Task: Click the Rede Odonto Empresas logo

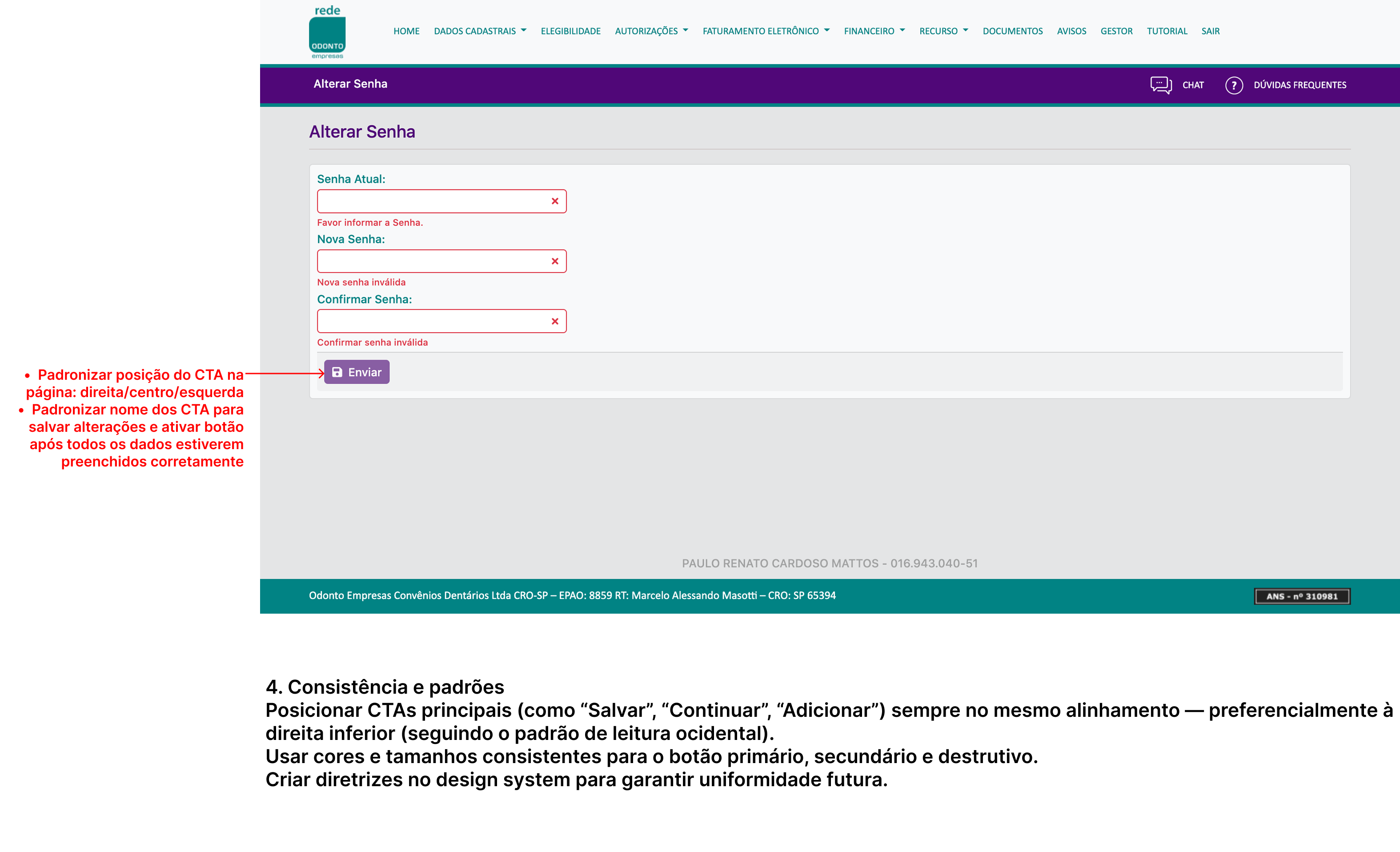Action: point(327,32)
